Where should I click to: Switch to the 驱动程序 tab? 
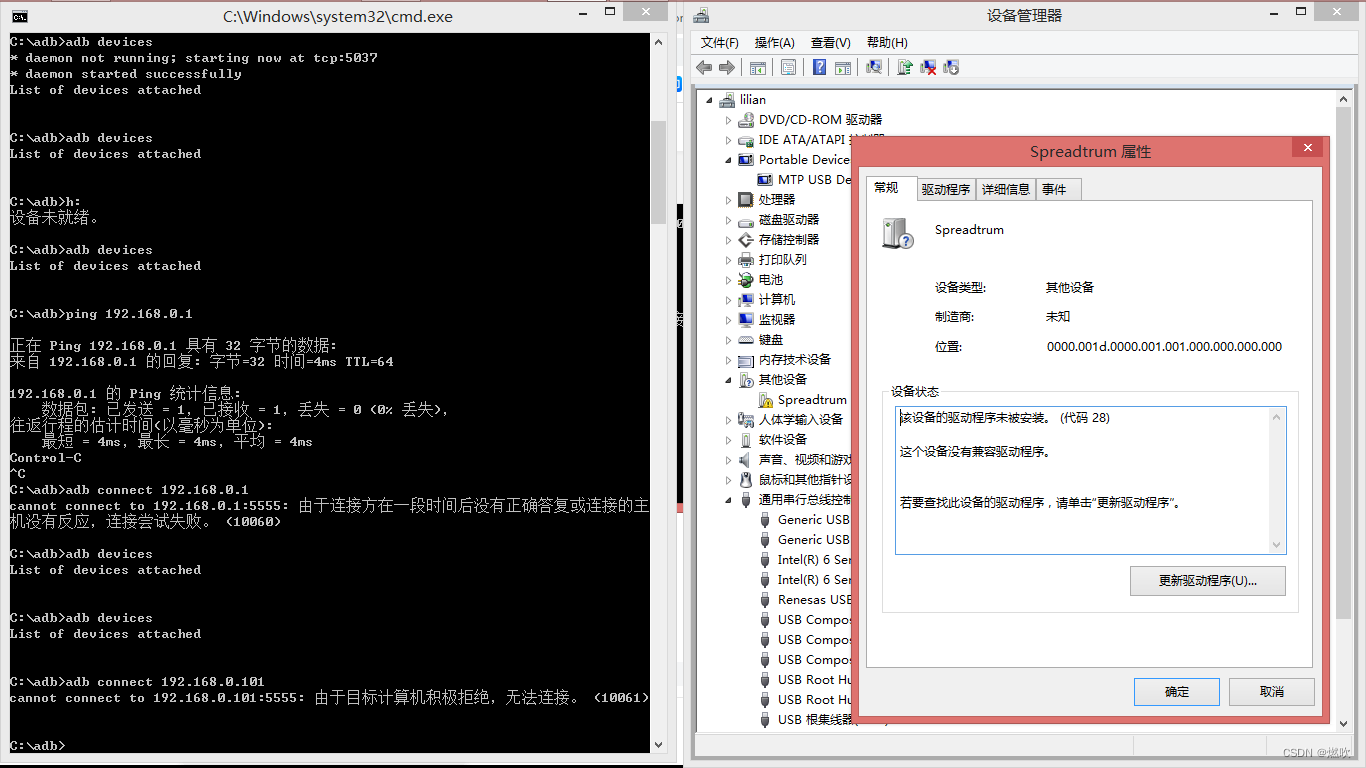pyautogui.click(x=946, y=190)
